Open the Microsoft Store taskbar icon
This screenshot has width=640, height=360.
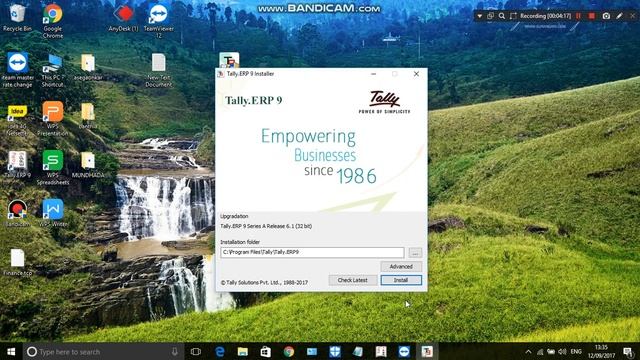265,351
